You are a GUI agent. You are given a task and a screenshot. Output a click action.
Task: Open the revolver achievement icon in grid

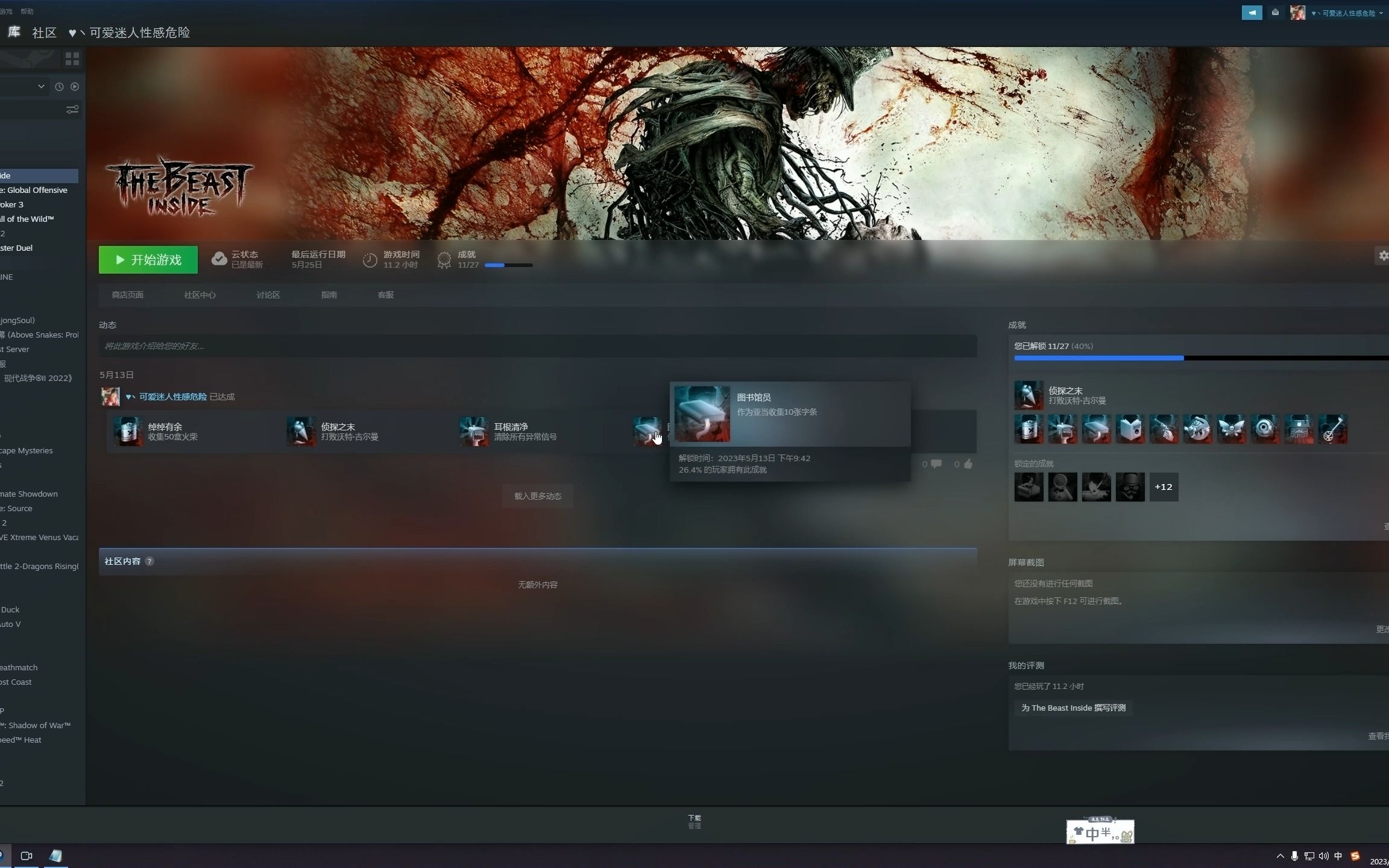pos(1164,429)
